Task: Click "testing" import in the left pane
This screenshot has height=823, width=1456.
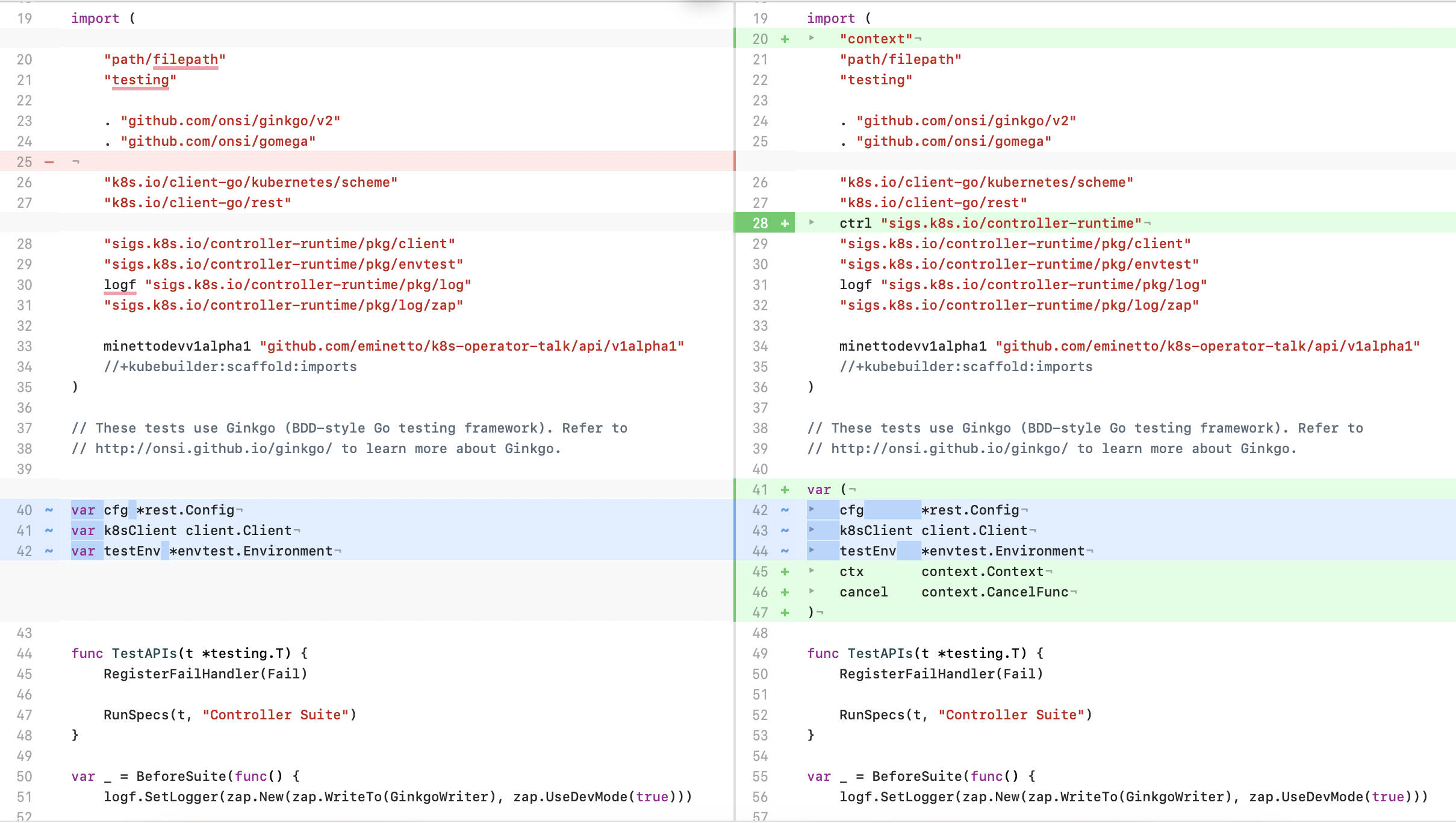Action: tap(140, 80)
